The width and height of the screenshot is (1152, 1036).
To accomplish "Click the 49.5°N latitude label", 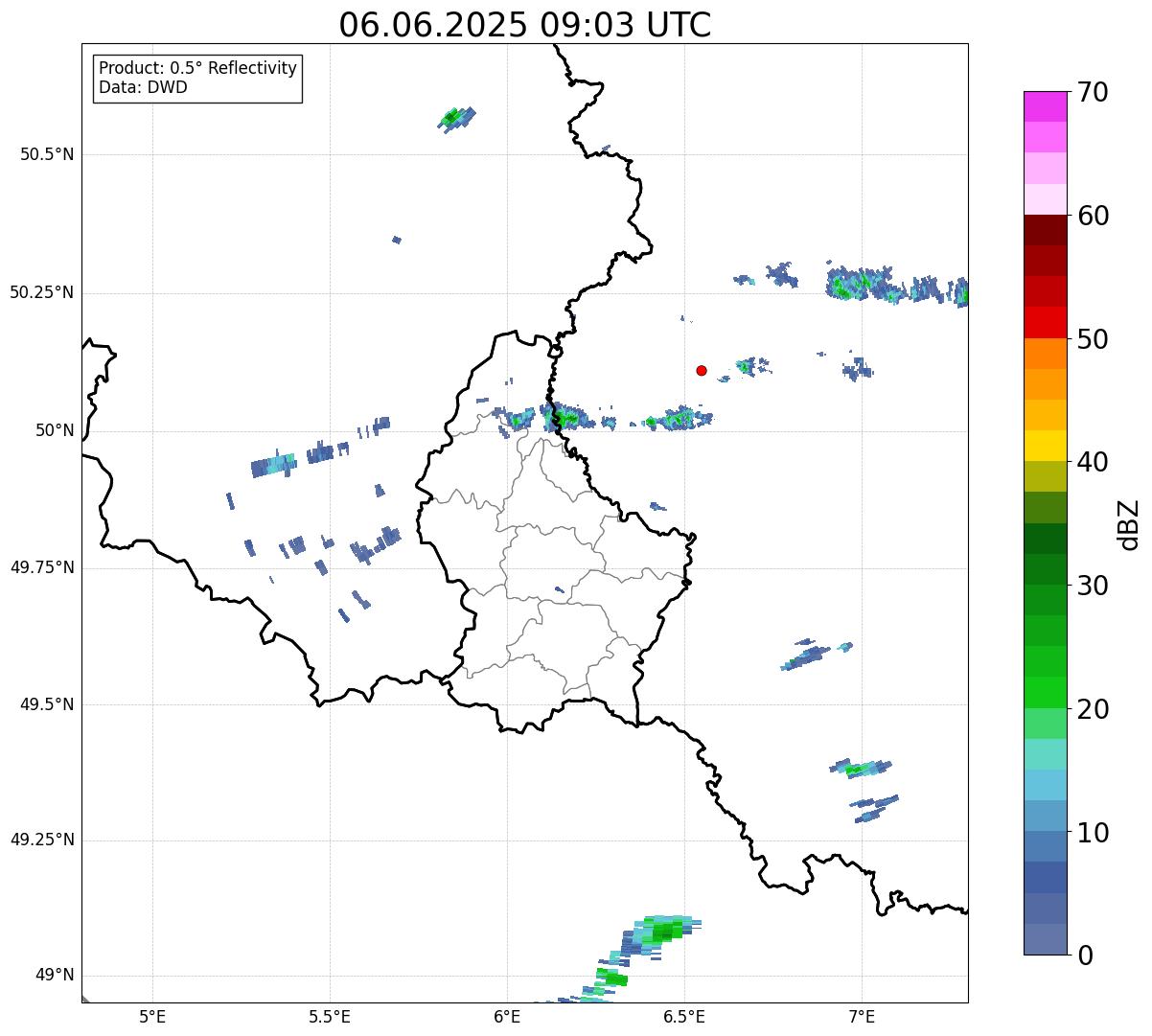I will [47, 704].
